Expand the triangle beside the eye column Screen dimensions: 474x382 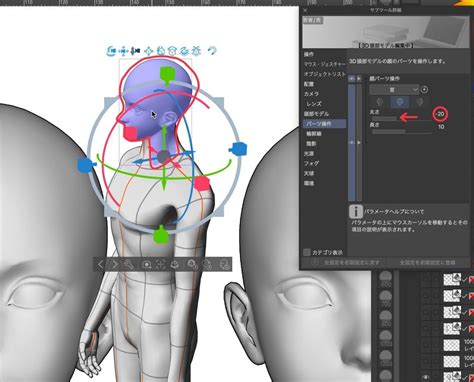[359, 79]
